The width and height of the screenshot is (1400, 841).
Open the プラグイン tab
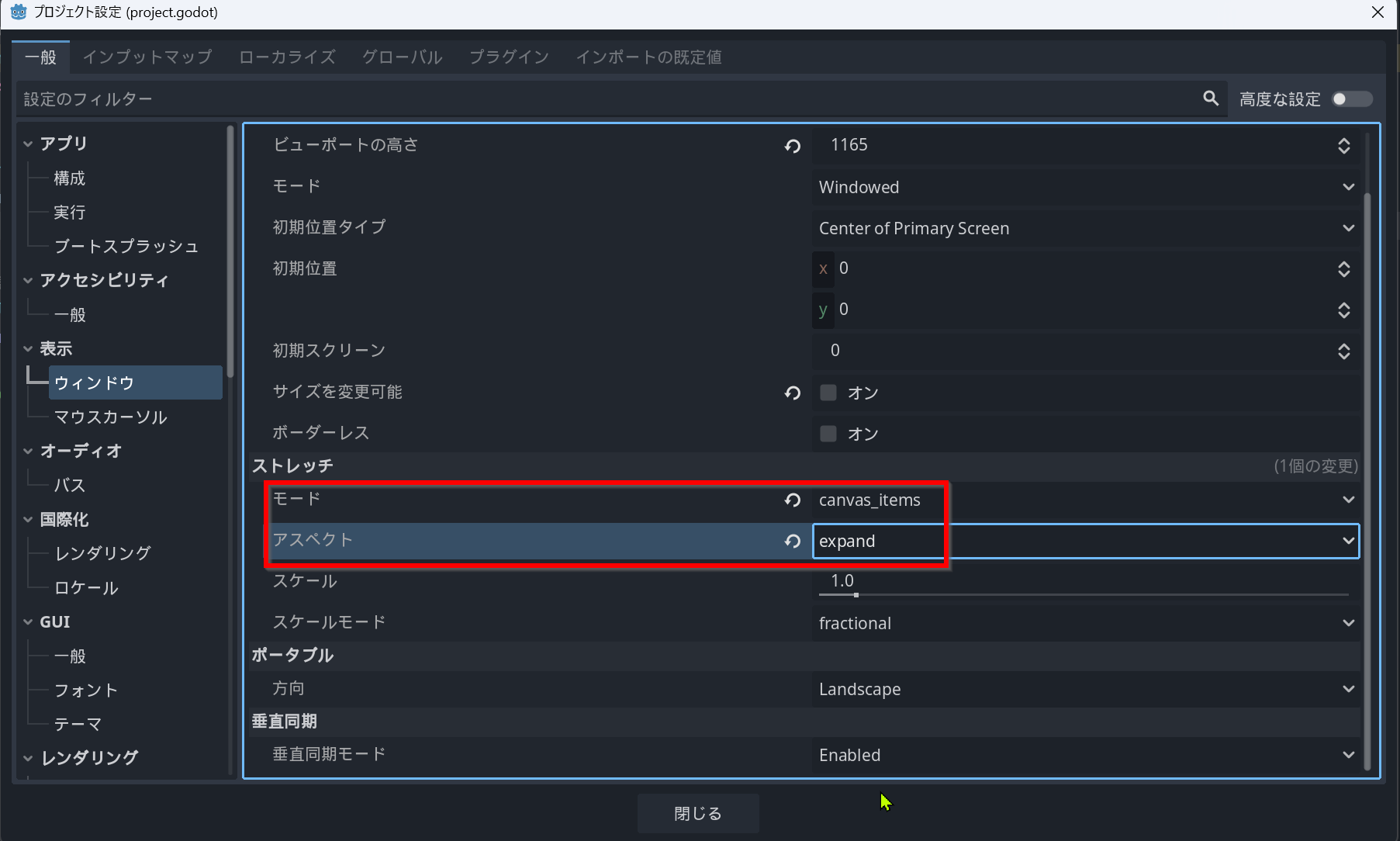[x=509, y=57]
